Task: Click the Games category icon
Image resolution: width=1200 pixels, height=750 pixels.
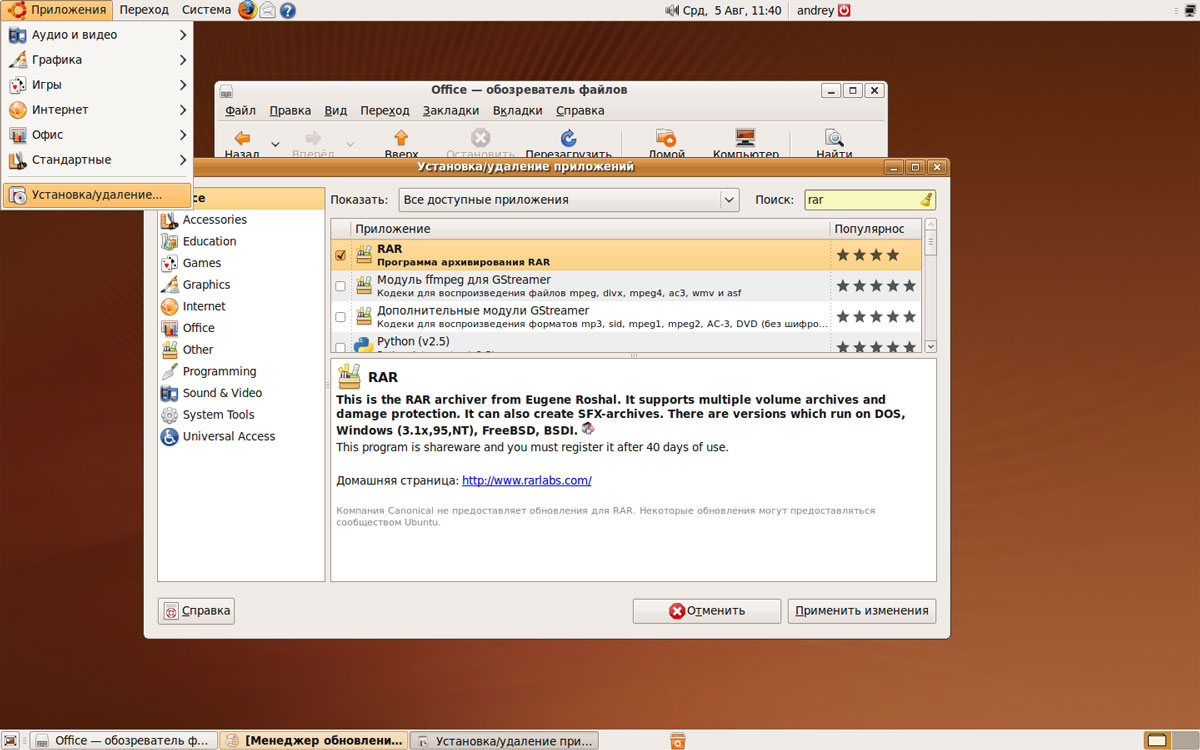Action: point(169,263)
